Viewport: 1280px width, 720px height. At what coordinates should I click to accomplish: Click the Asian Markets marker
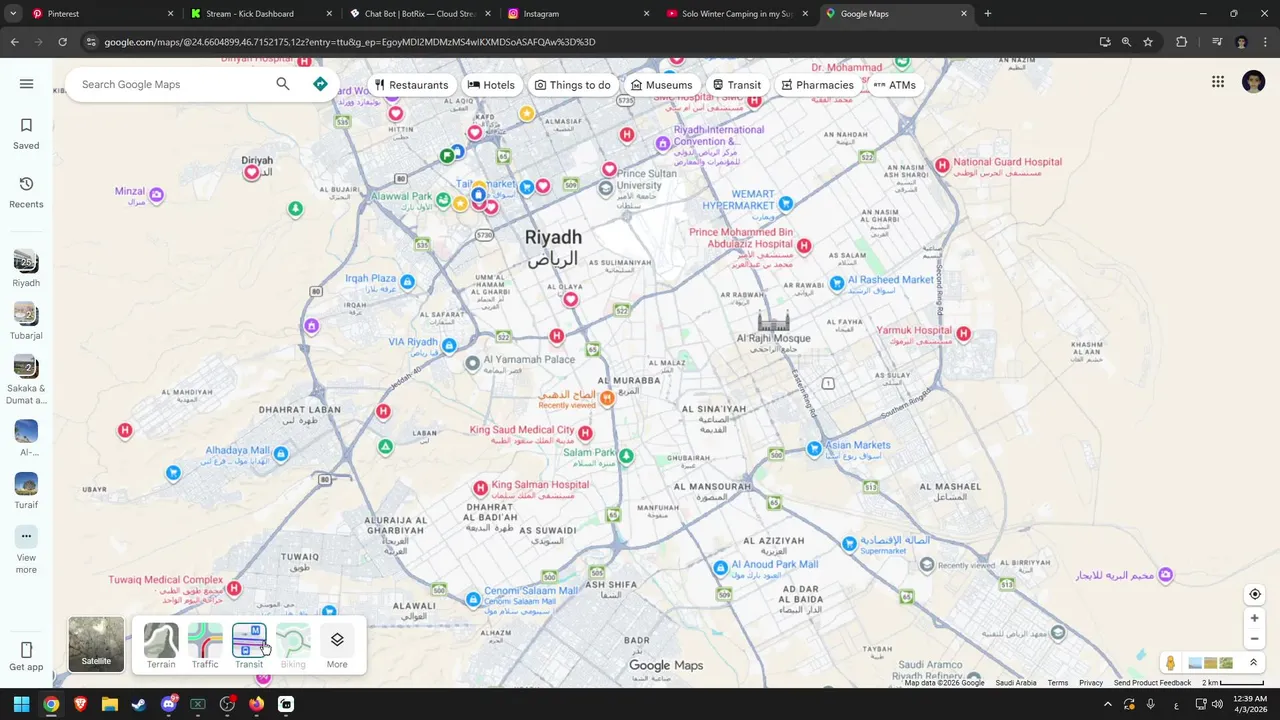click(x=814, y=449)
